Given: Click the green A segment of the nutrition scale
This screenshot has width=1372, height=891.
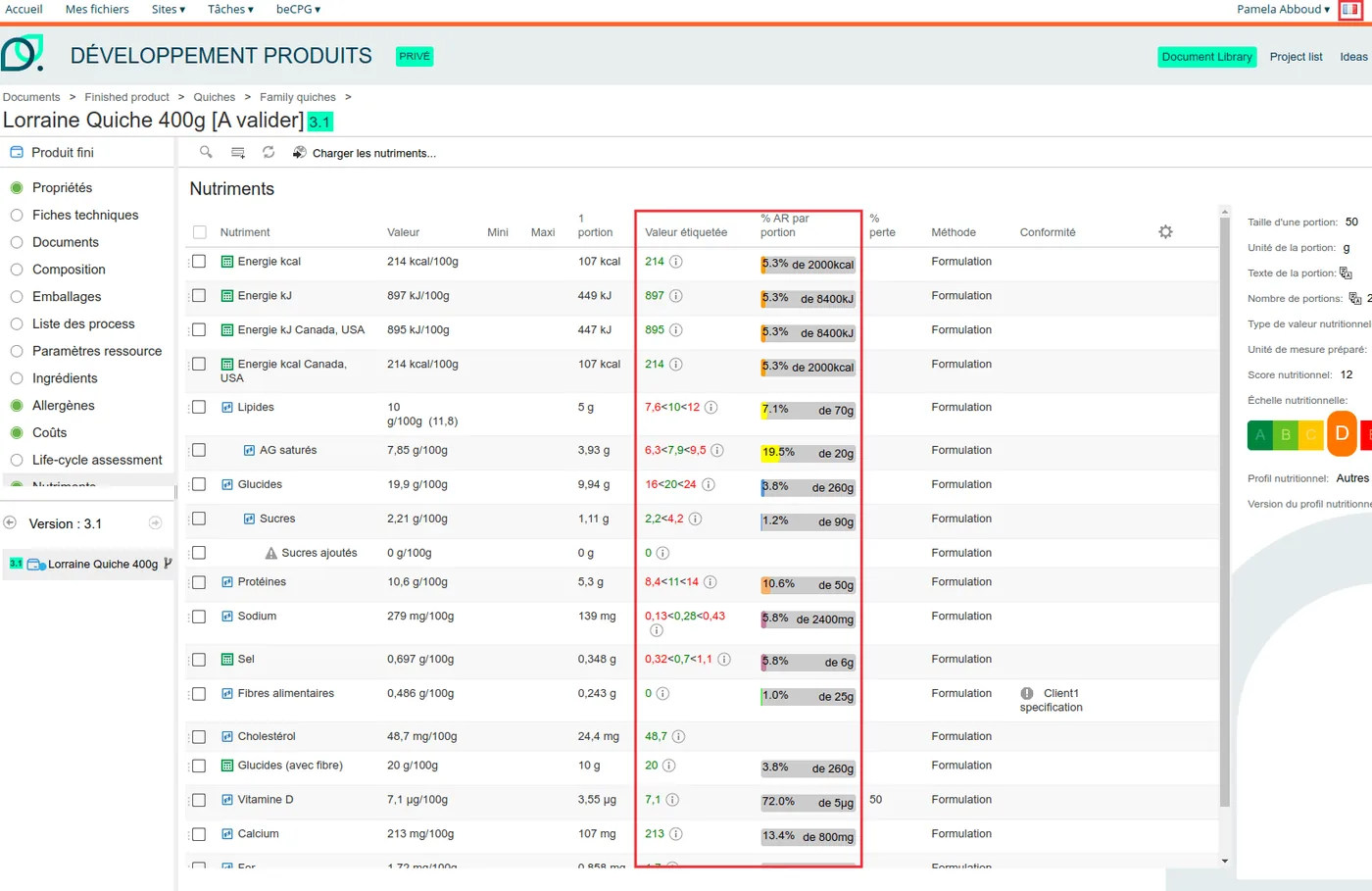Looking at the screenshot, I should [1260, 435].
